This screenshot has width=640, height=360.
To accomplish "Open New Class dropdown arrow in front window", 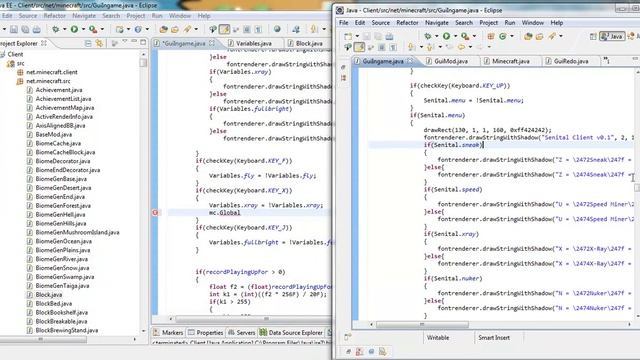I will (511, 36).
